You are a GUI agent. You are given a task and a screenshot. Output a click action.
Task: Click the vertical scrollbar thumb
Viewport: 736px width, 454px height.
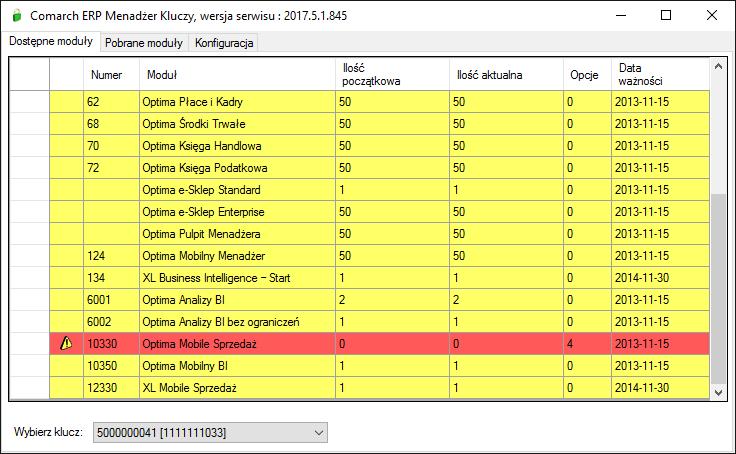click(718, 288)
